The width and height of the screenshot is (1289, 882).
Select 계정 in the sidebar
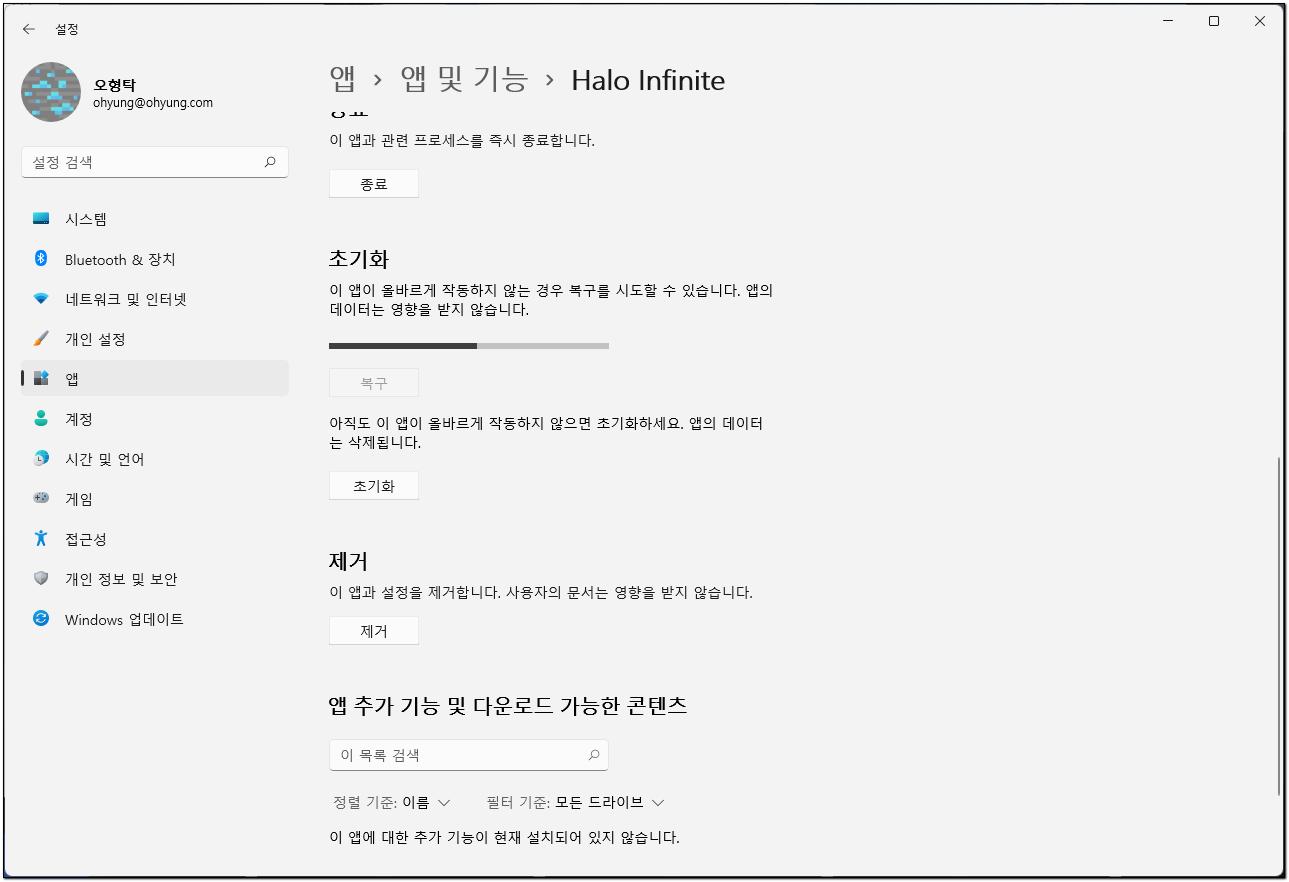(x=155, y=419)
